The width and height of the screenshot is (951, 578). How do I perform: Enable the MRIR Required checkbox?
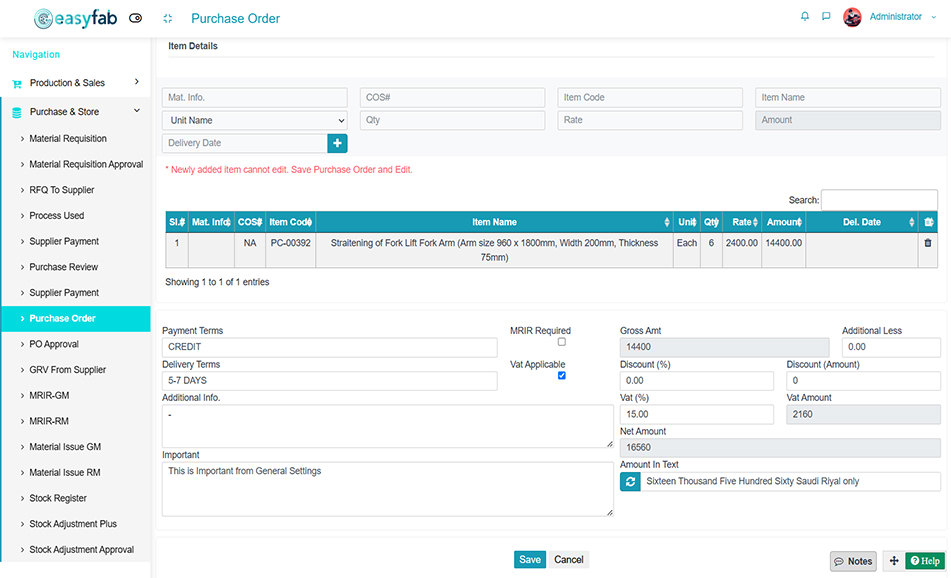click(562, 342)
